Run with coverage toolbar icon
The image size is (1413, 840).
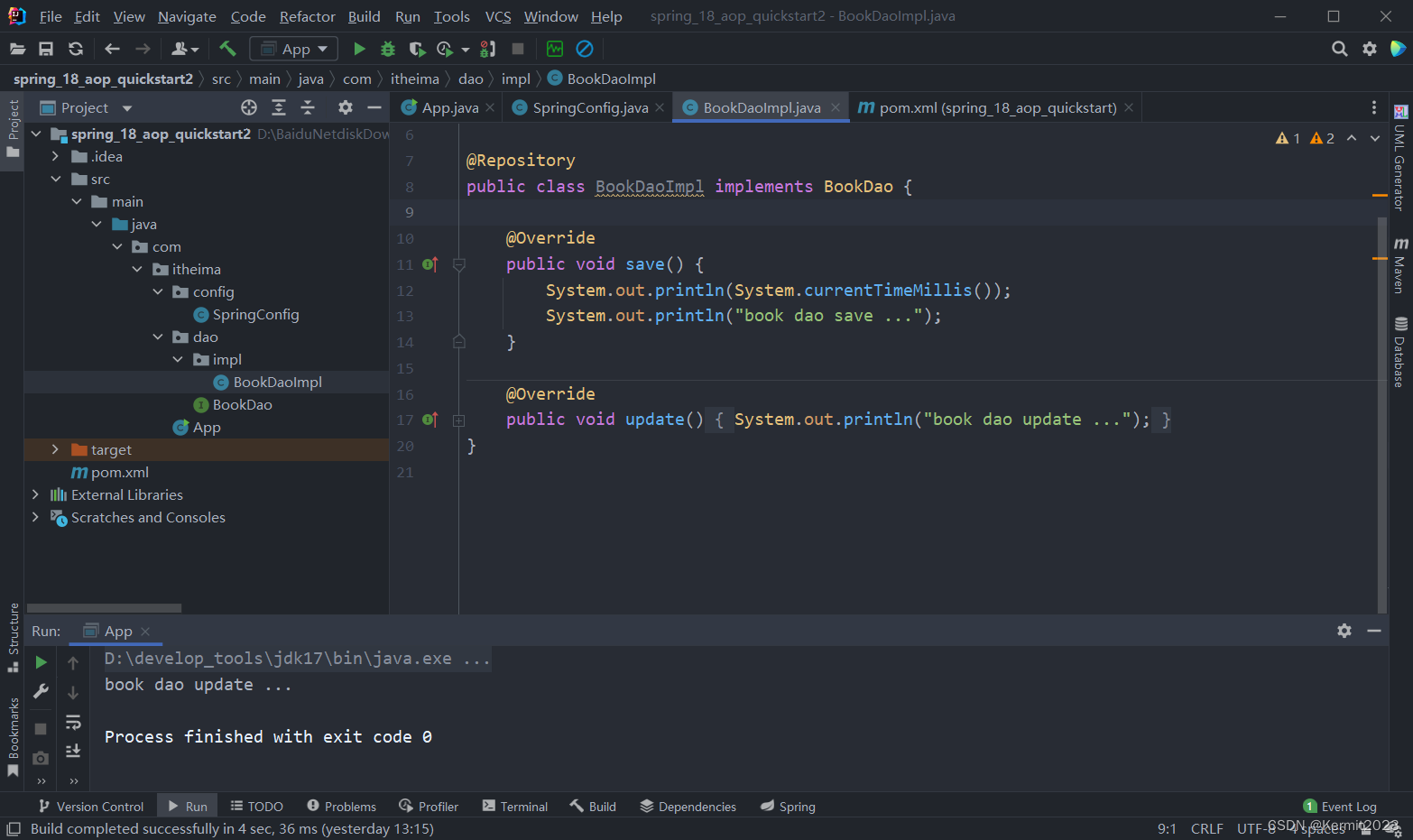416,49
